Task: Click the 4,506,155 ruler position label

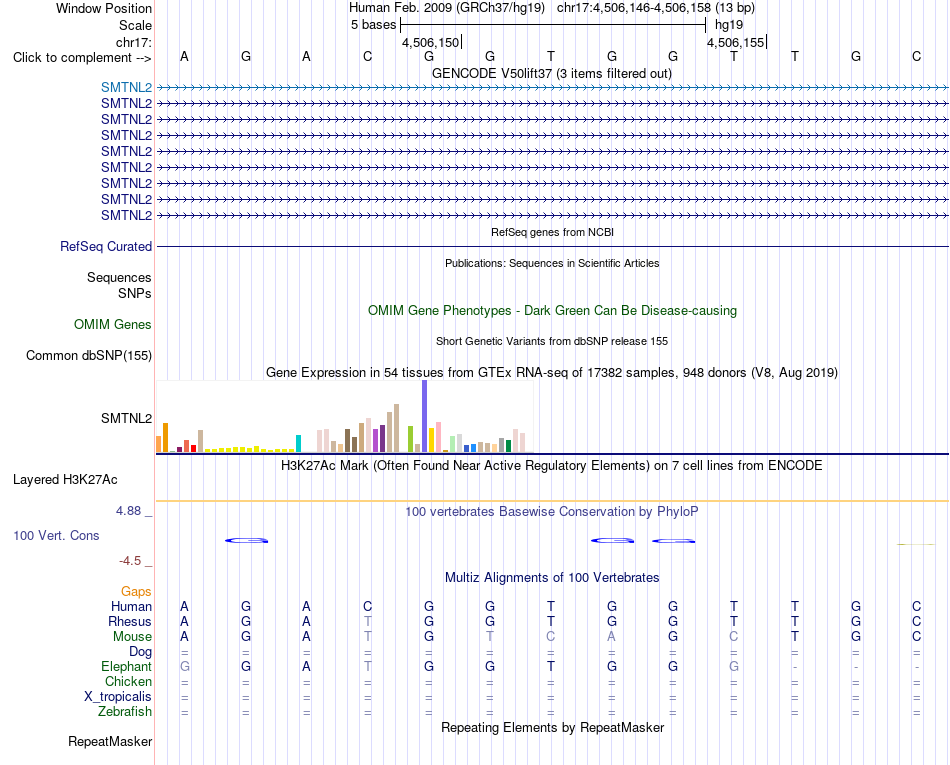Action: point(736,42)
